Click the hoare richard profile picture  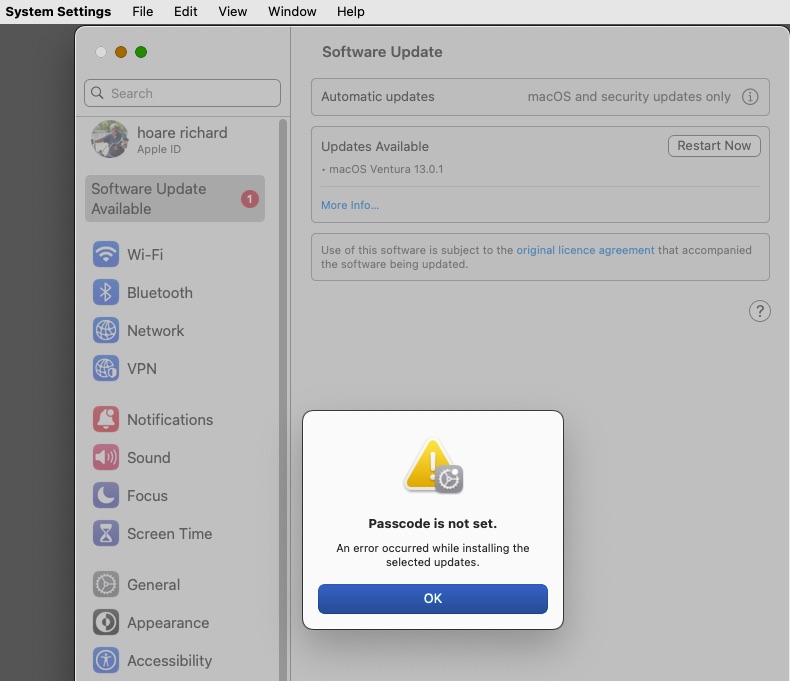(110, 139)
